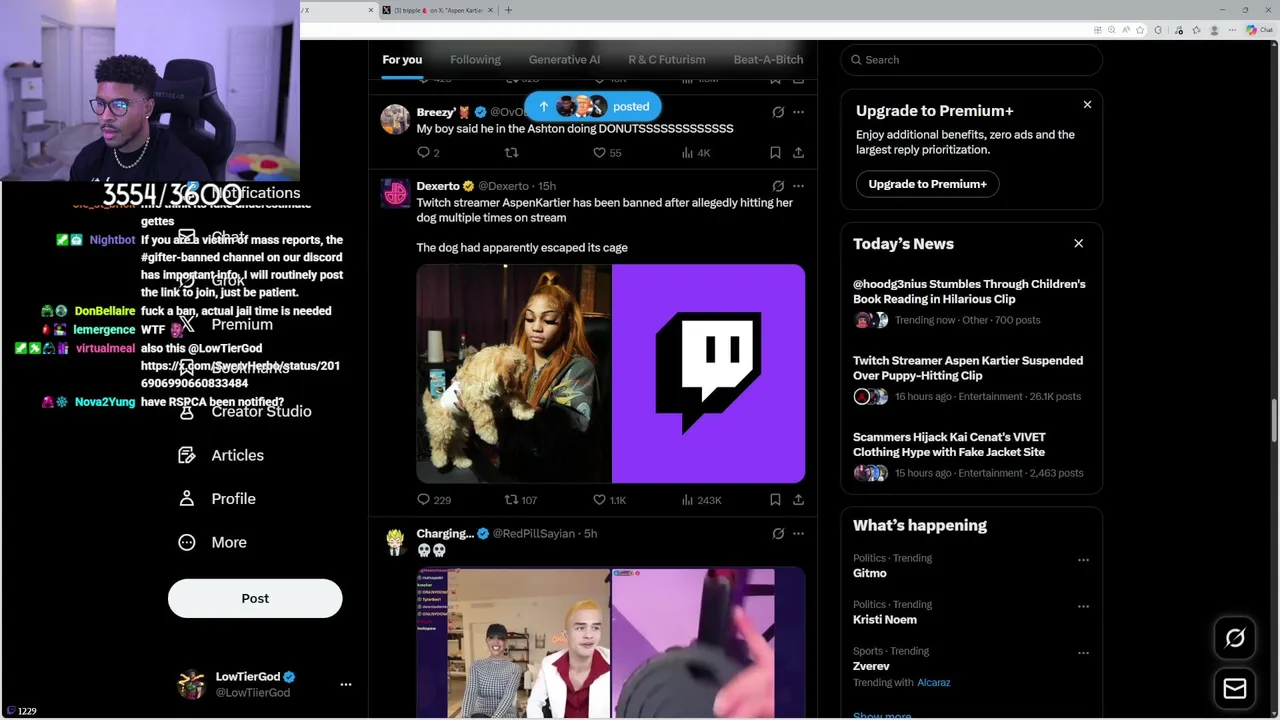Open the Articles sidebar icon
This screenshot has height=720, width=1280.
(186, 455)
